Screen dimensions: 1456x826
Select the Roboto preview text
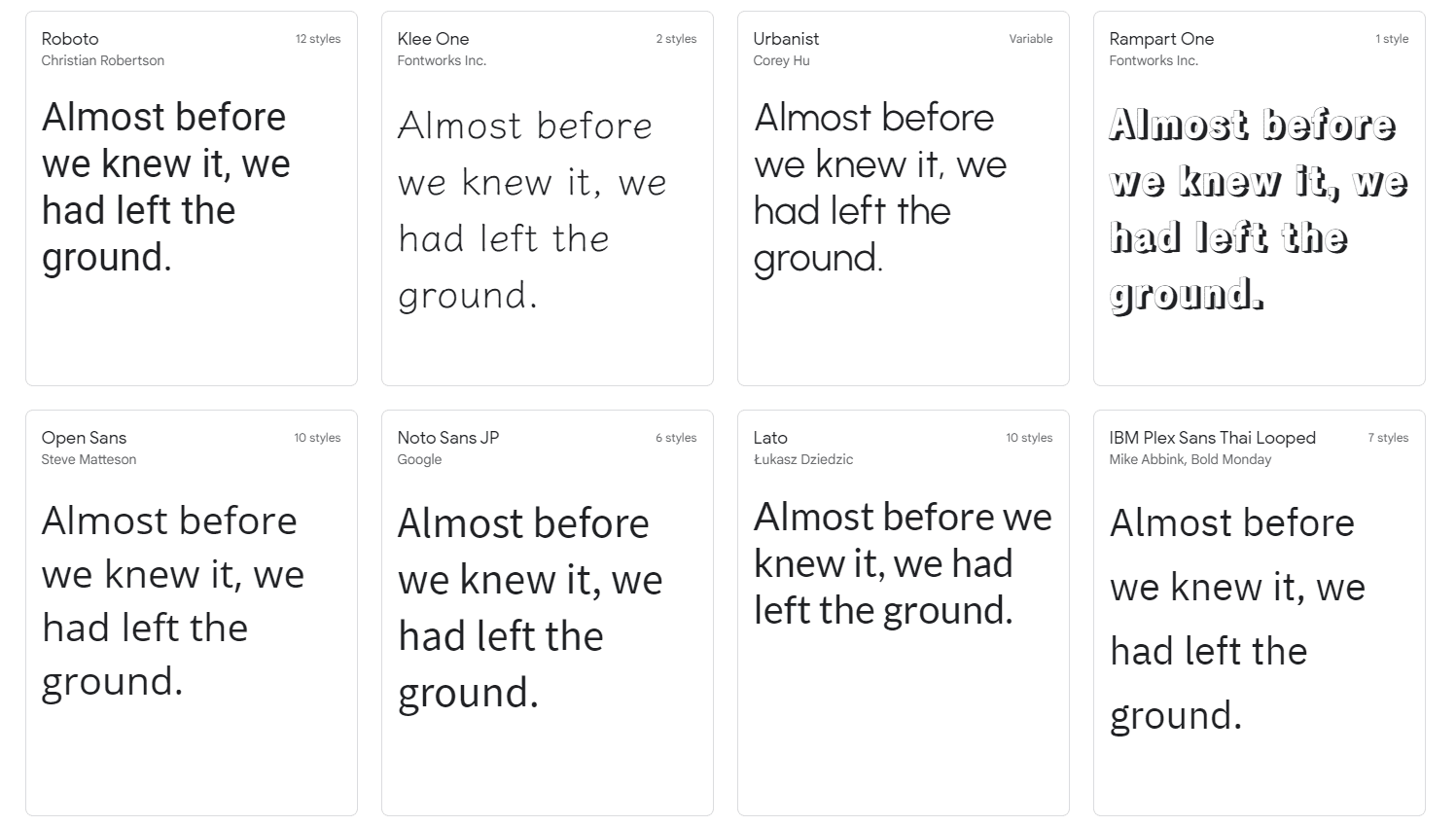coord(165,187)
